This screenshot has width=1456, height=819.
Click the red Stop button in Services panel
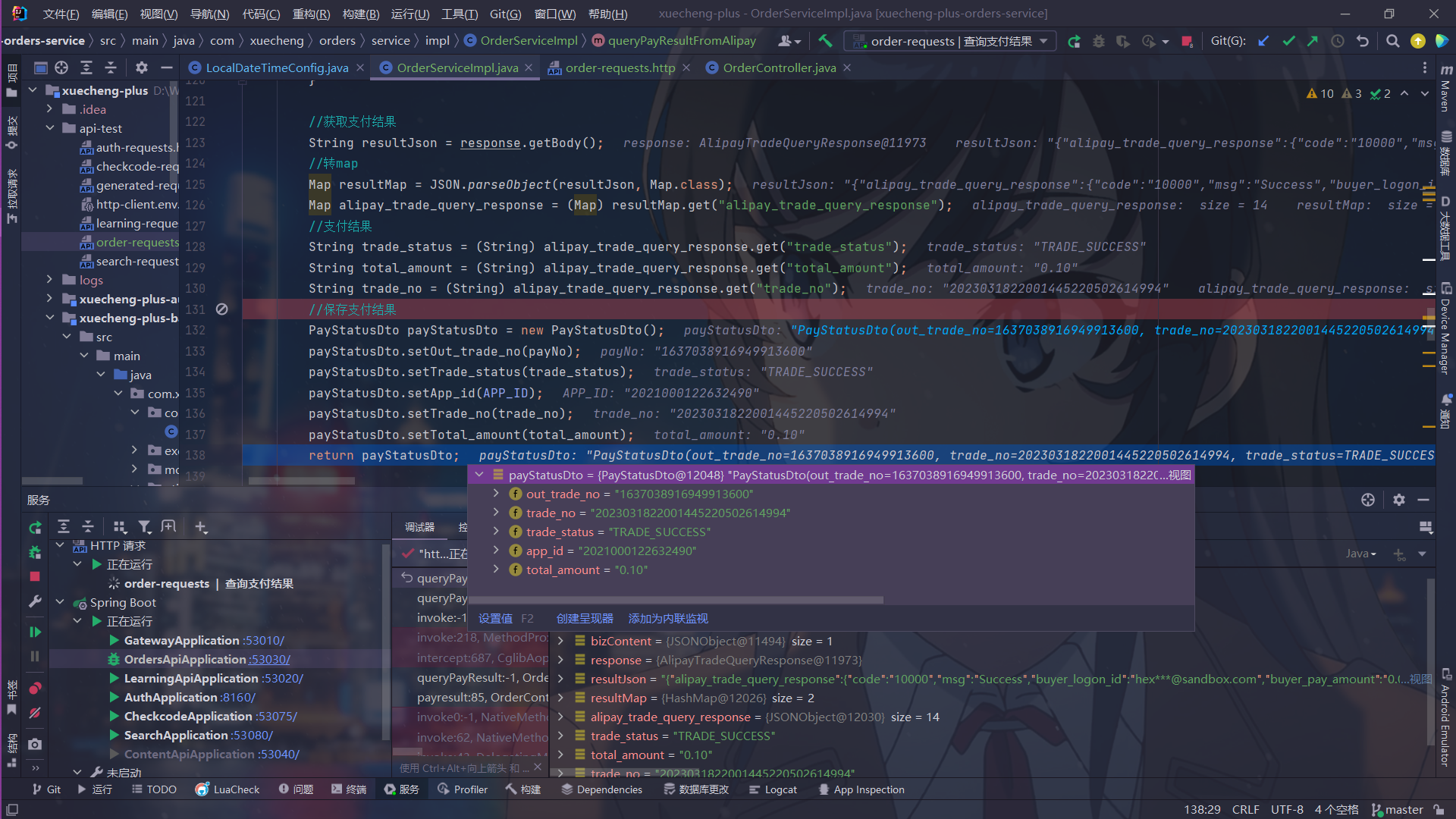pyautogui.click(x=35, y=577)
